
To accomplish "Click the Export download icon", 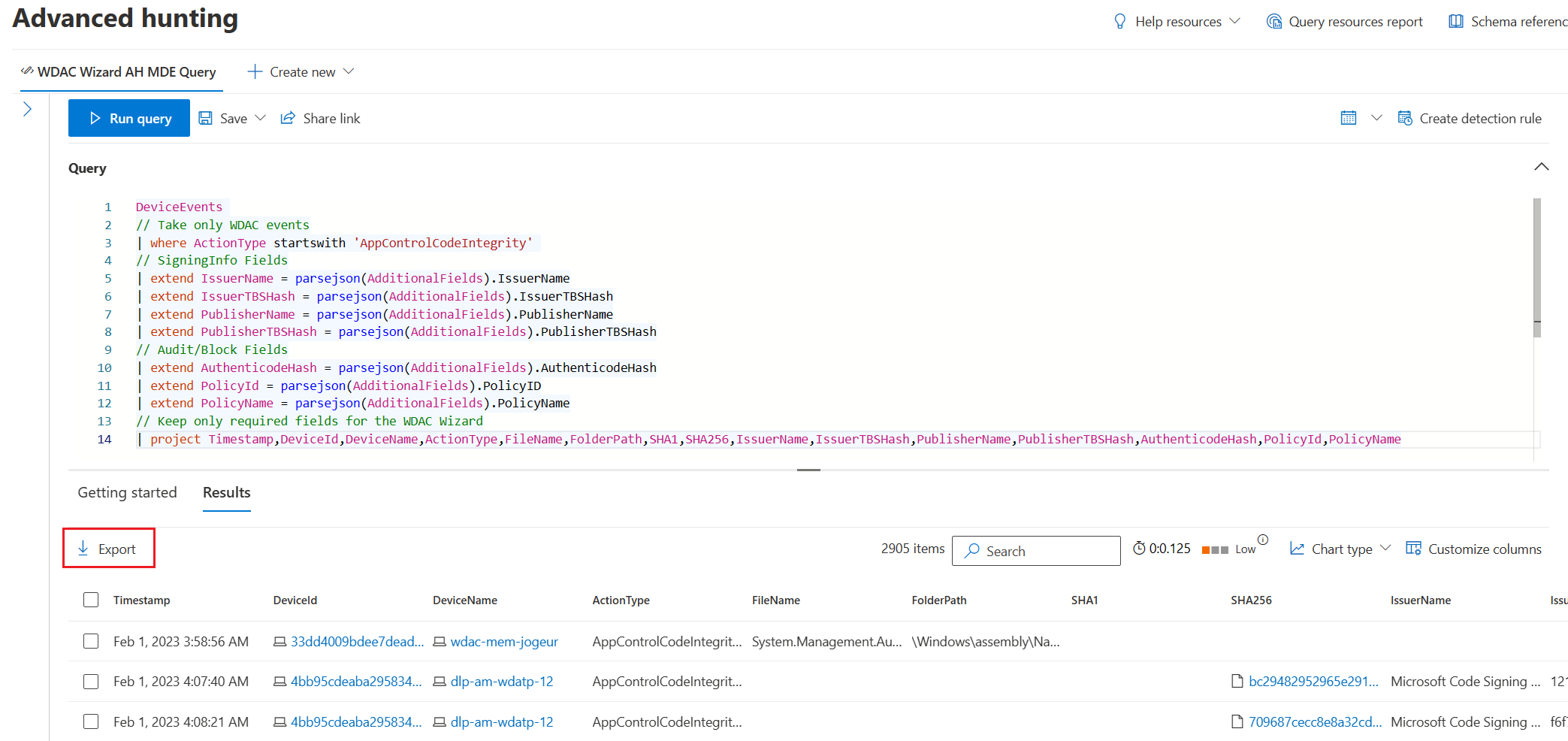I will point(83,549).
